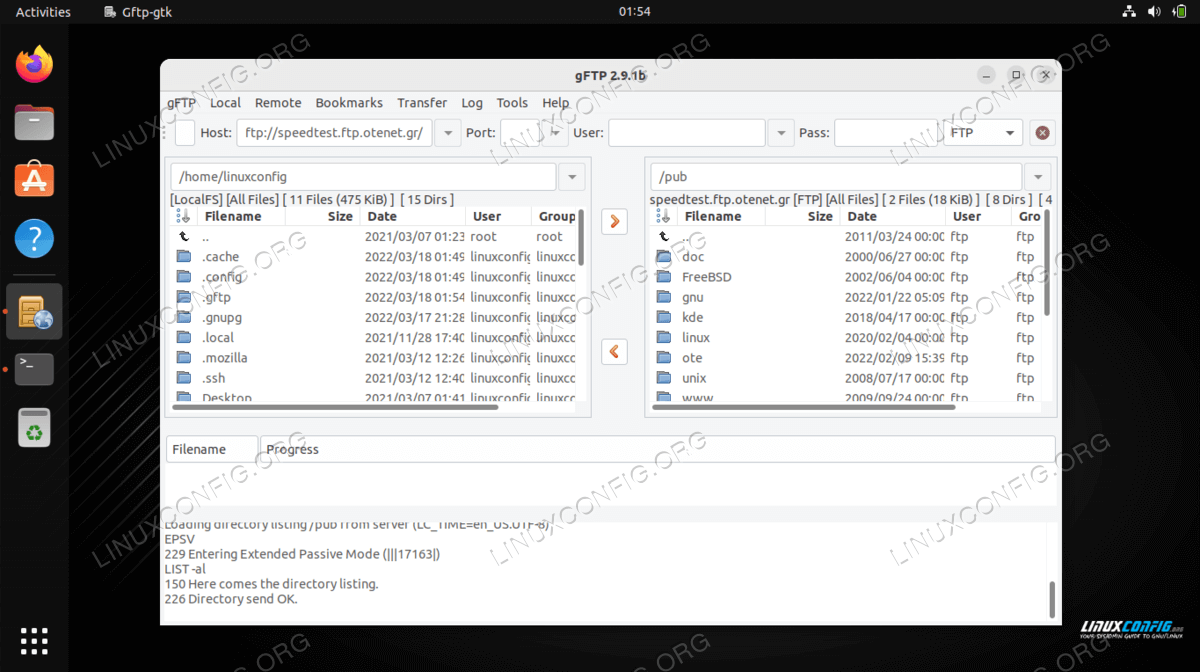The height and width of the screenshot is (672, 1200).
Task: Open Files manager from the dock
Action: [x=34, y=123]
